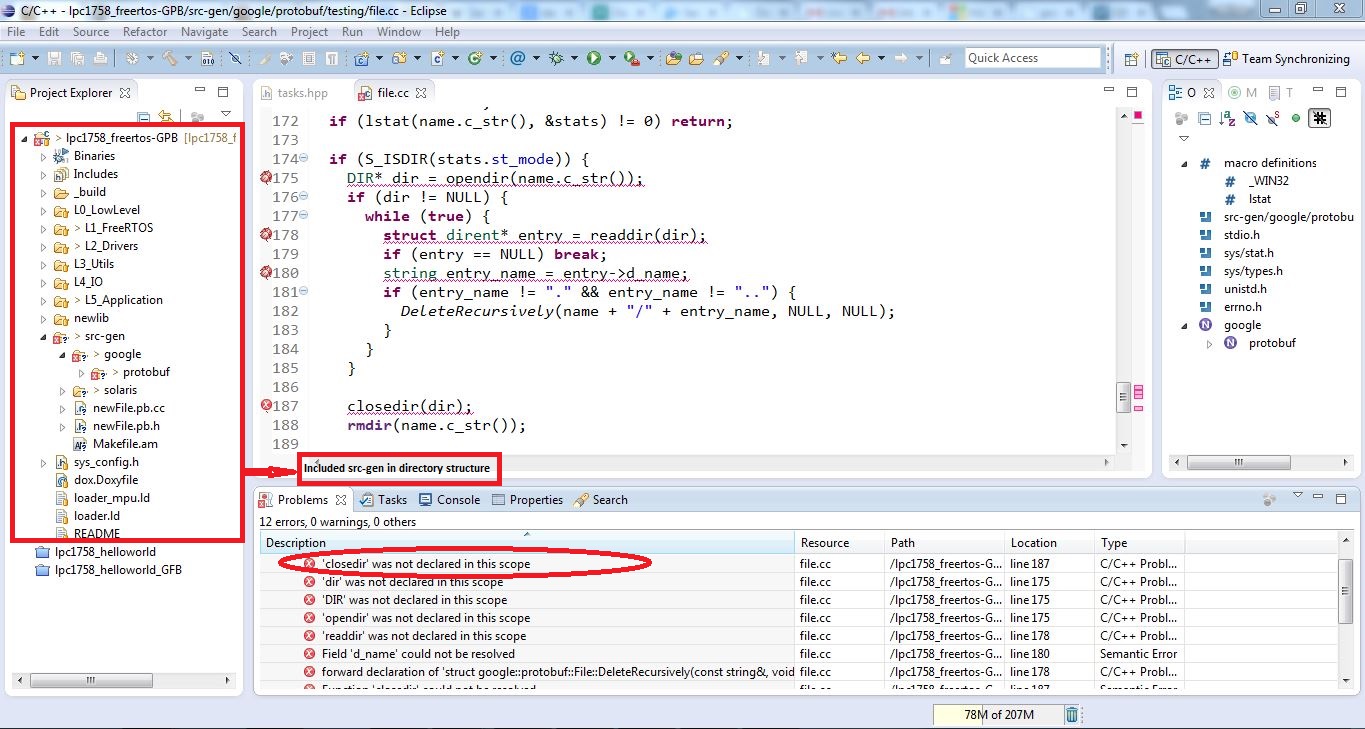Toggle Hide Non-Public Members in Outline
Viewport: 1365px width, 729px height.
click(1296, 119)
